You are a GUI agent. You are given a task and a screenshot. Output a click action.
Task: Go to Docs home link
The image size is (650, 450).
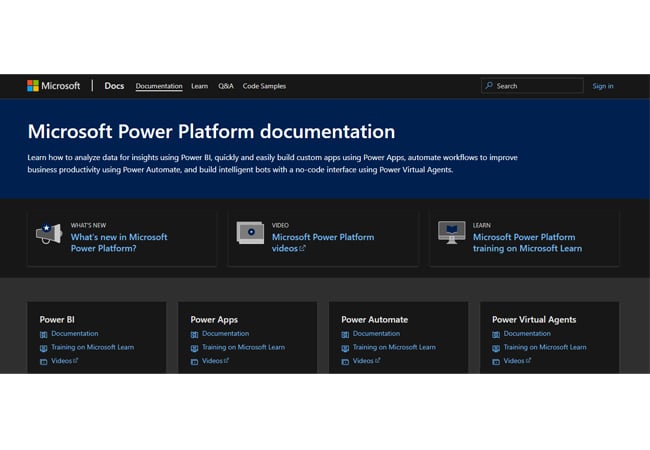click(x=114, y=86)
